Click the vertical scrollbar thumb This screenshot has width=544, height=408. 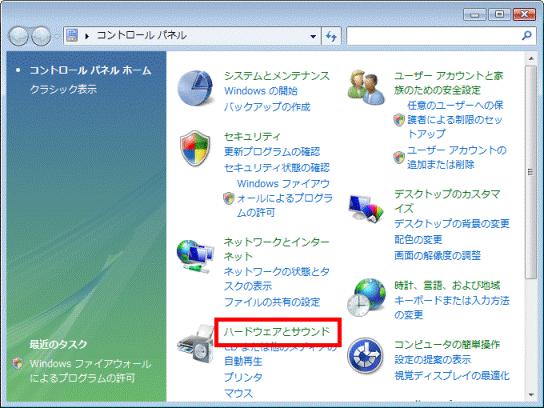(x=530, y=172)
